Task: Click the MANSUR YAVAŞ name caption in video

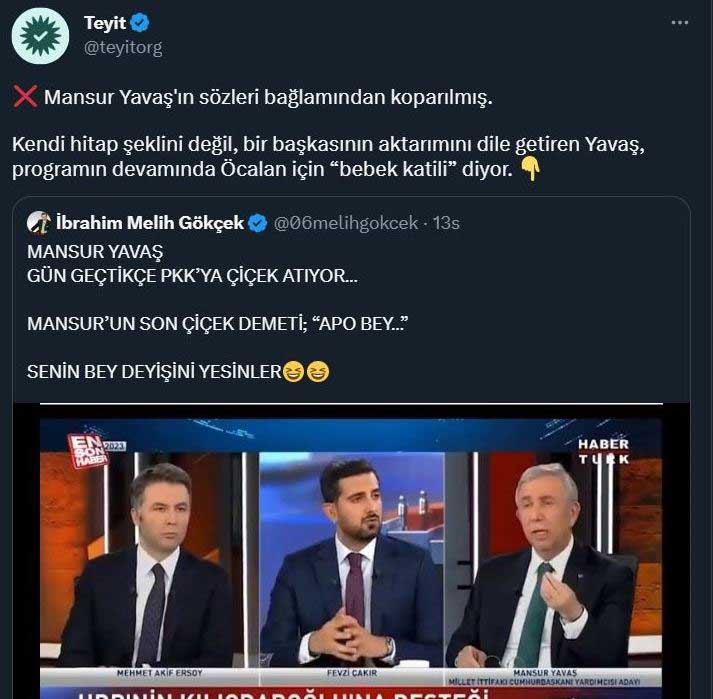Action: 545,672
